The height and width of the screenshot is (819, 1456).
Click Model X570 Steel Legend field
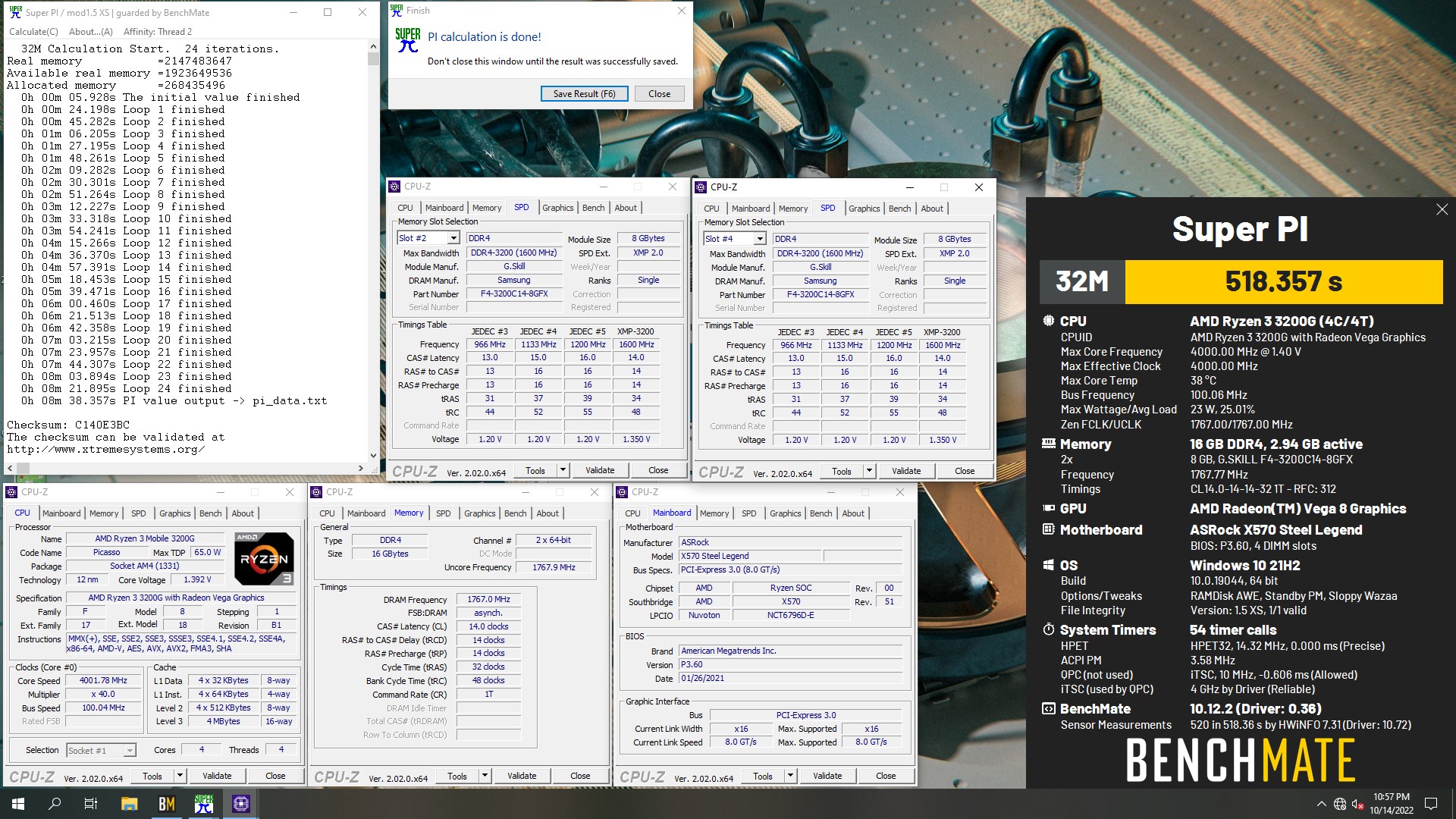coord(749,556)
